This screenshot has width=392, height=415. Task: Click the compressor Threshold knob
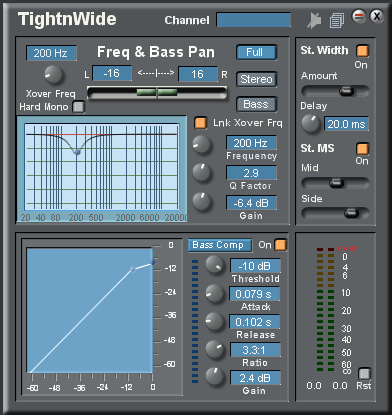coord(214,265)
